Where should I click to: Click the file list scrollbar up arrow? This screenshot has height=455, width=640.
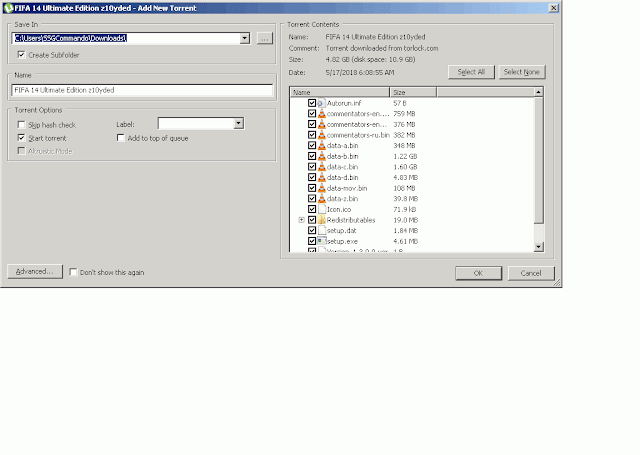pyautogui.click(x=539, y=92)
